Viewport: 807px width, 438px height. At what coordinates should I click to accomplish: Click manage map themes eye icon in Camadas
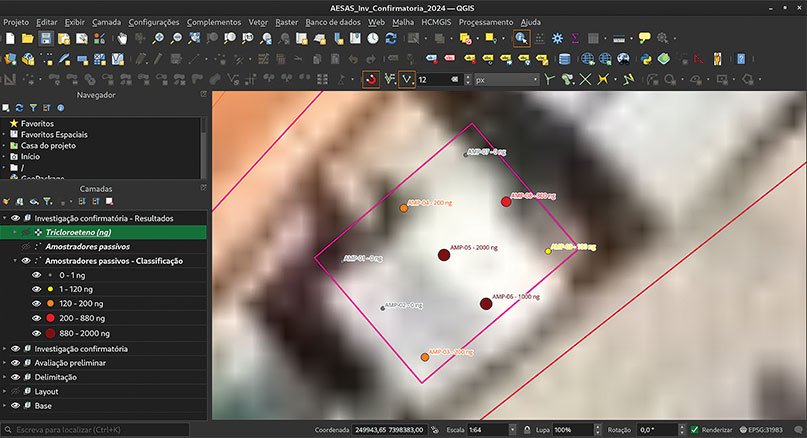coord(34,201)
